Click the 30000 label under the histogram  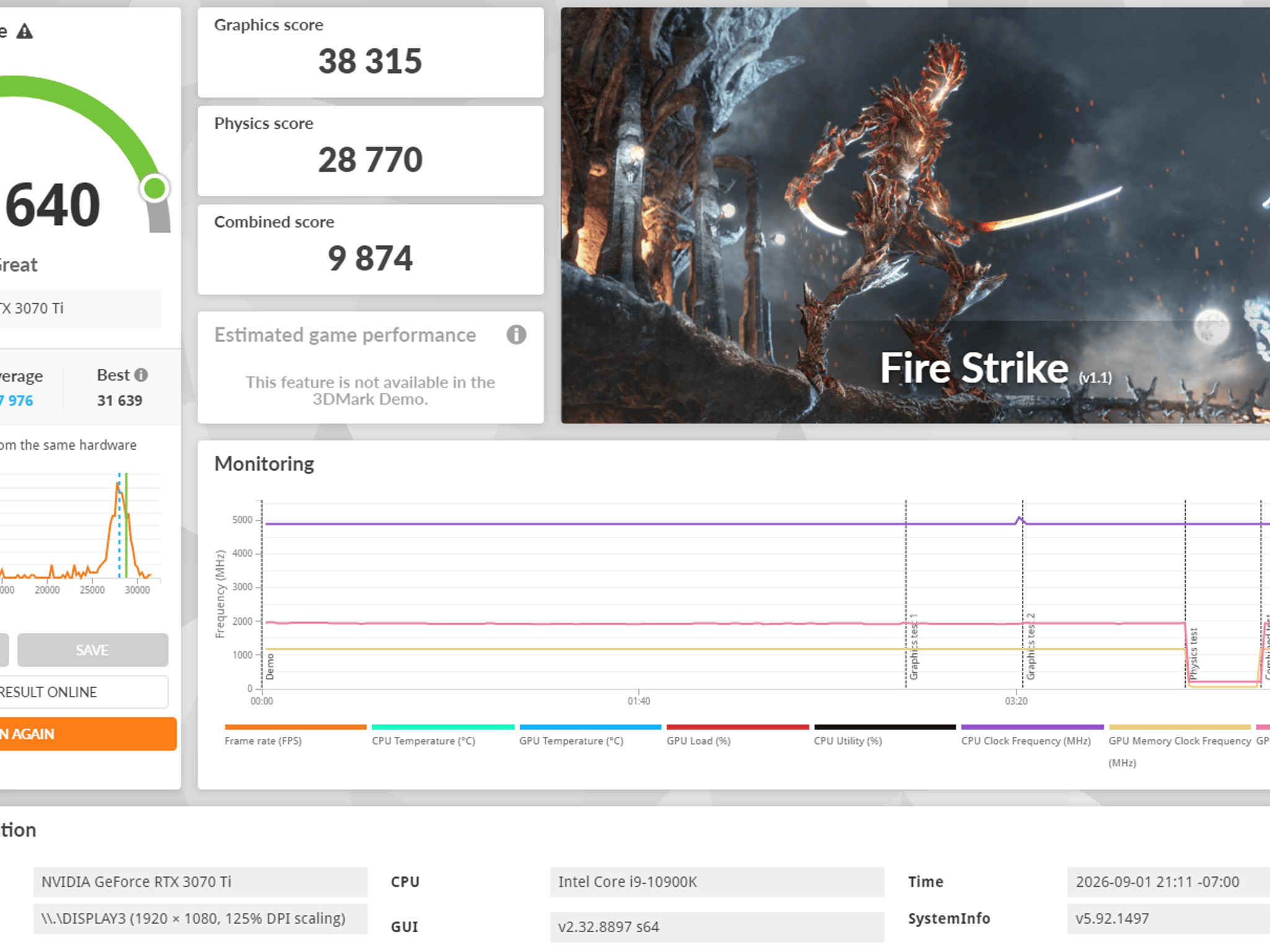pyautogui.click(x=137, y=589)
